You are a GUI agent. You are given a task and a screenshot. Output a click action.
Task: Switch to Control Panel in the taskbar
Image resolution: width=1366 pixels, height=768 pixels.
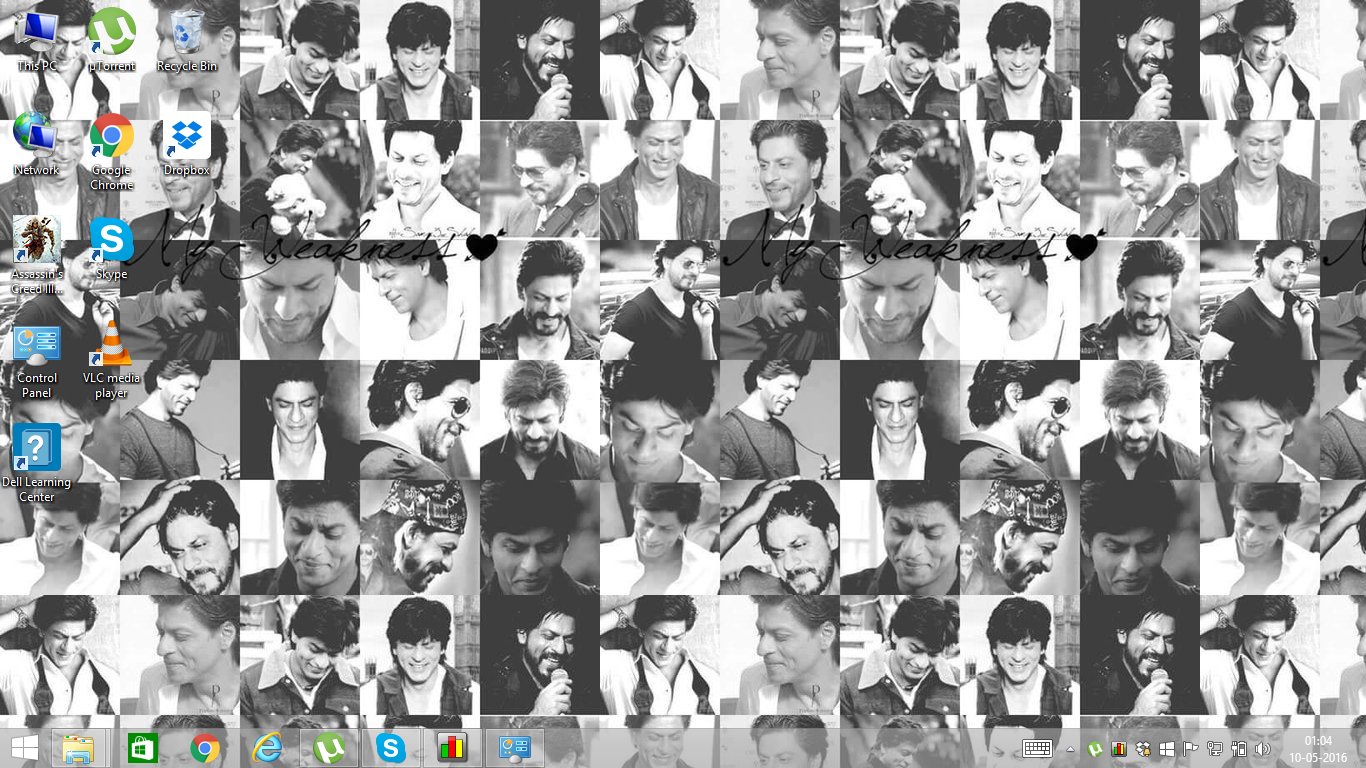pos(515,748)
